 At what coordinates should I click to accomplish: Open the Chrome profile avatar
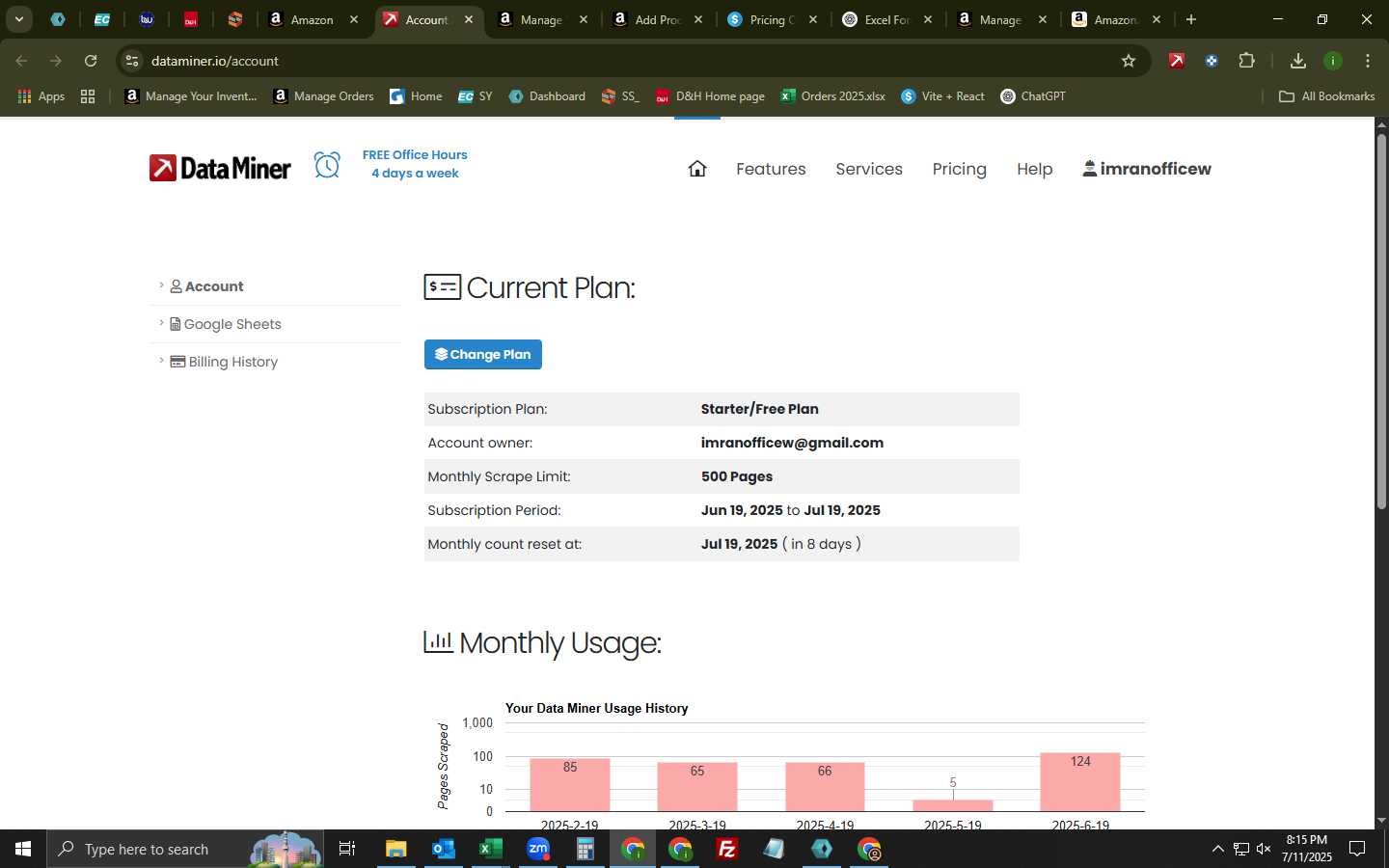click(x=1333, y=61)
